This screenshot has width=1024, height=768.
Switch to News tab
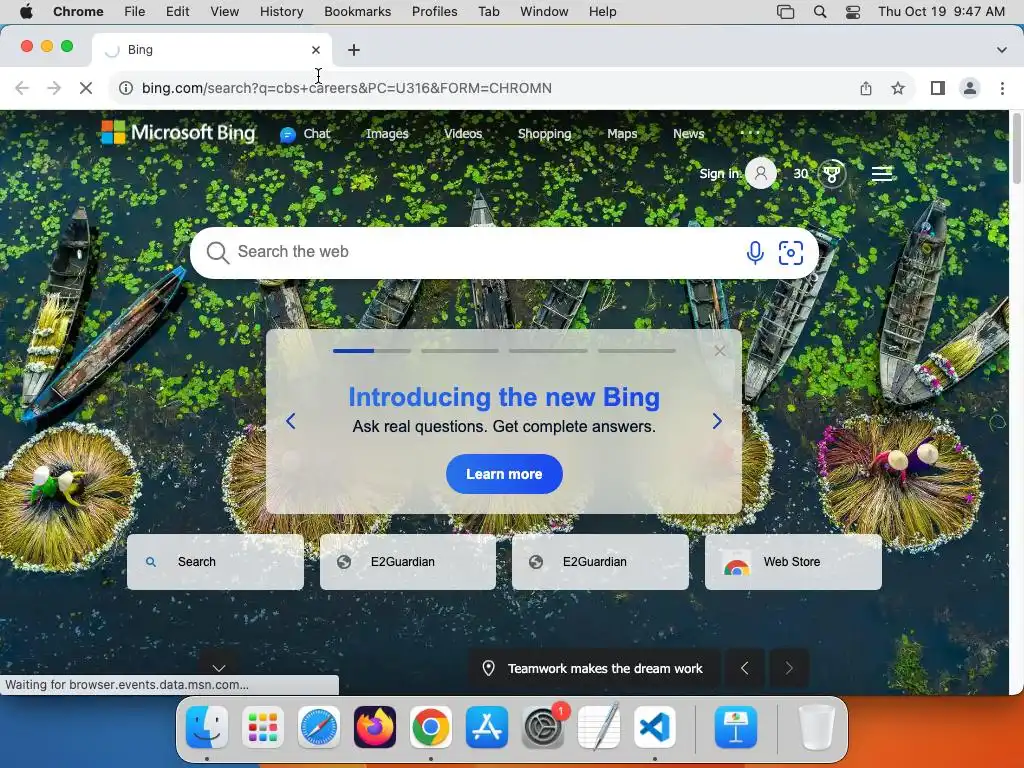pos(688,134)
